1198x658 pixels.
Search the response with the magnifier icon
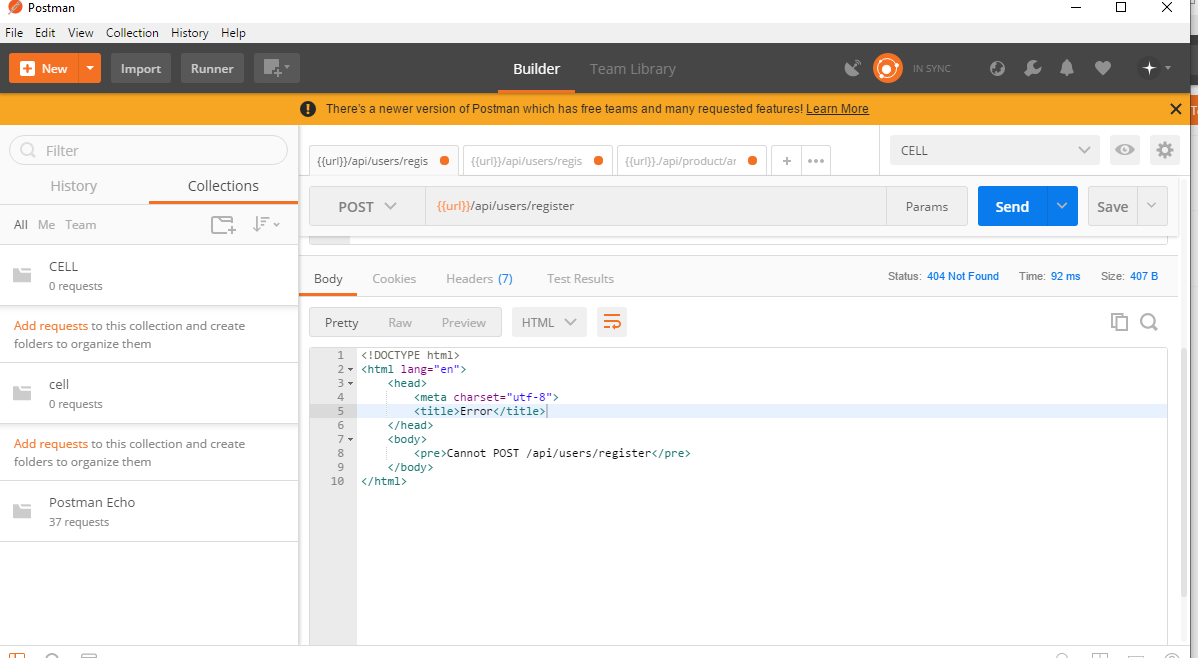click(1148, 322)
